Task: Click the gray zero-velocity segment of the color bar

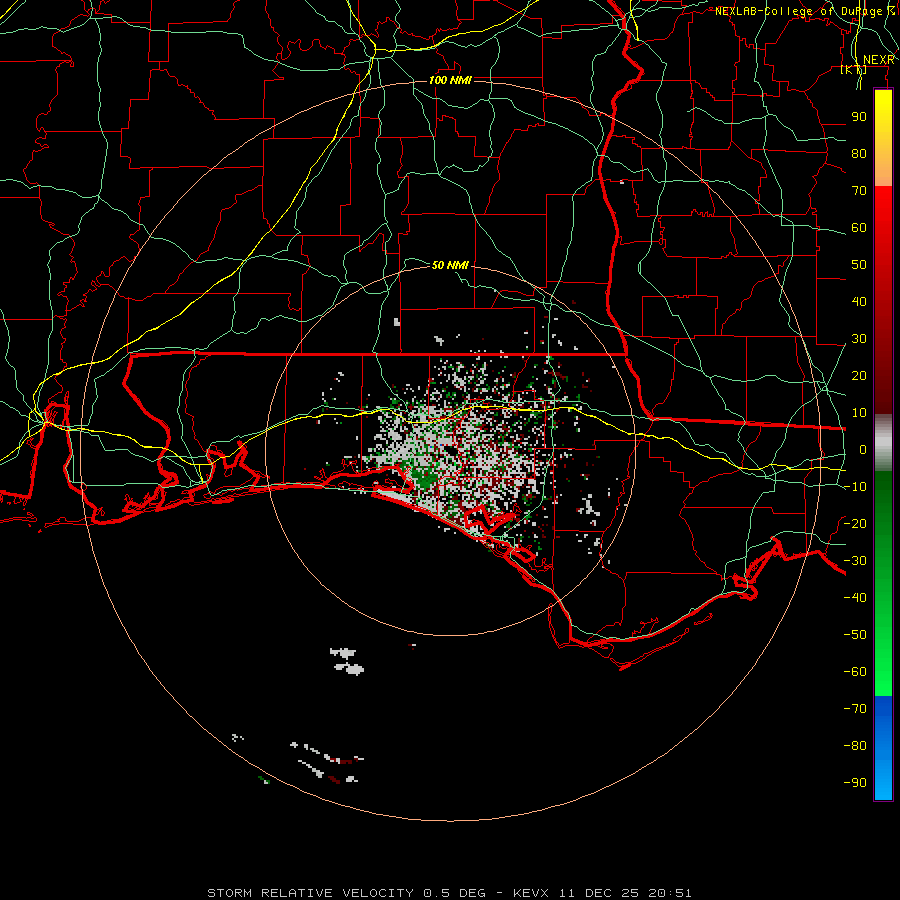Action: (883, 443)
